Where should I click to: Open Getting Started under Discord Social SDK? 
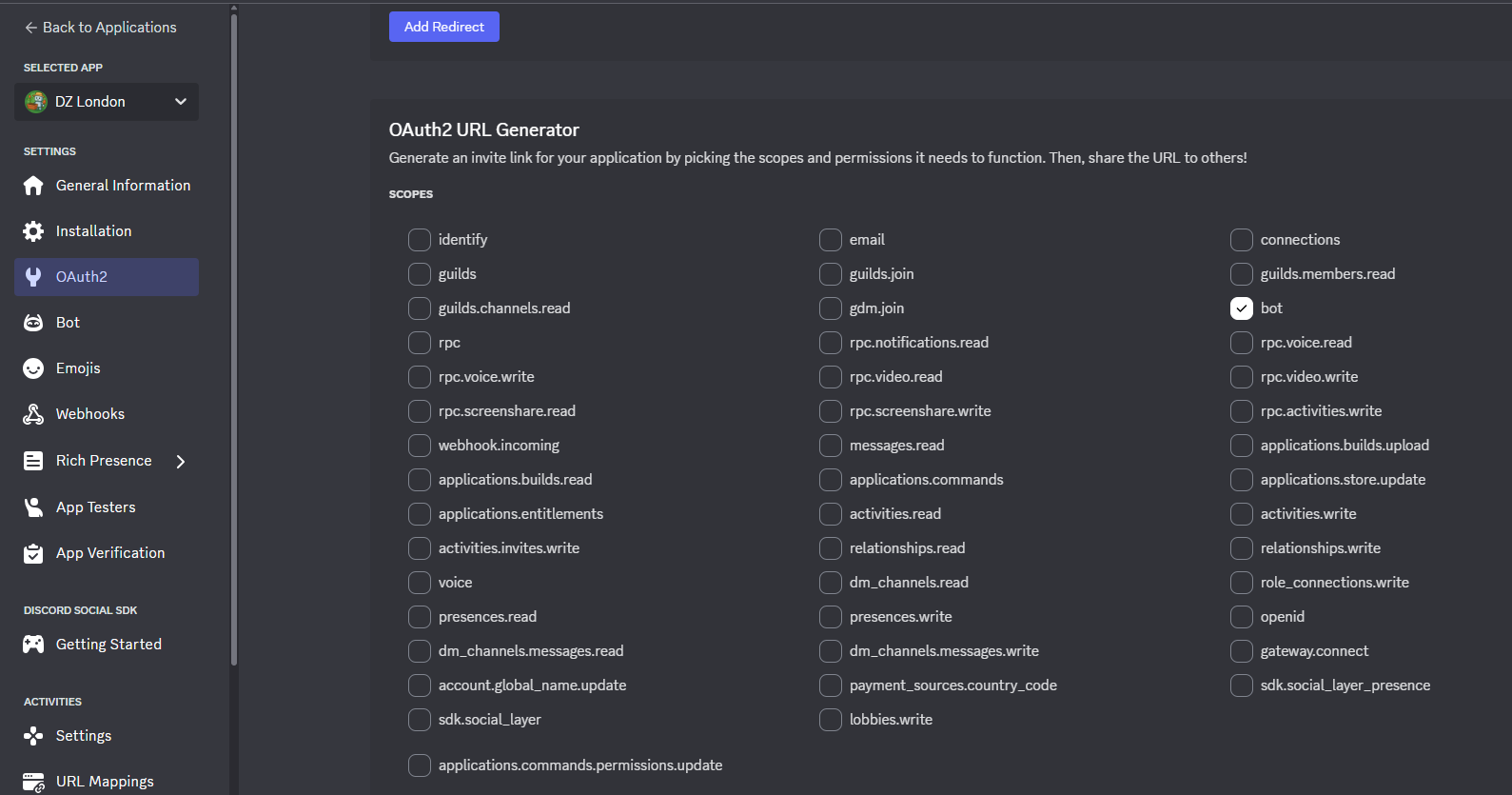[x=107, y=645]
